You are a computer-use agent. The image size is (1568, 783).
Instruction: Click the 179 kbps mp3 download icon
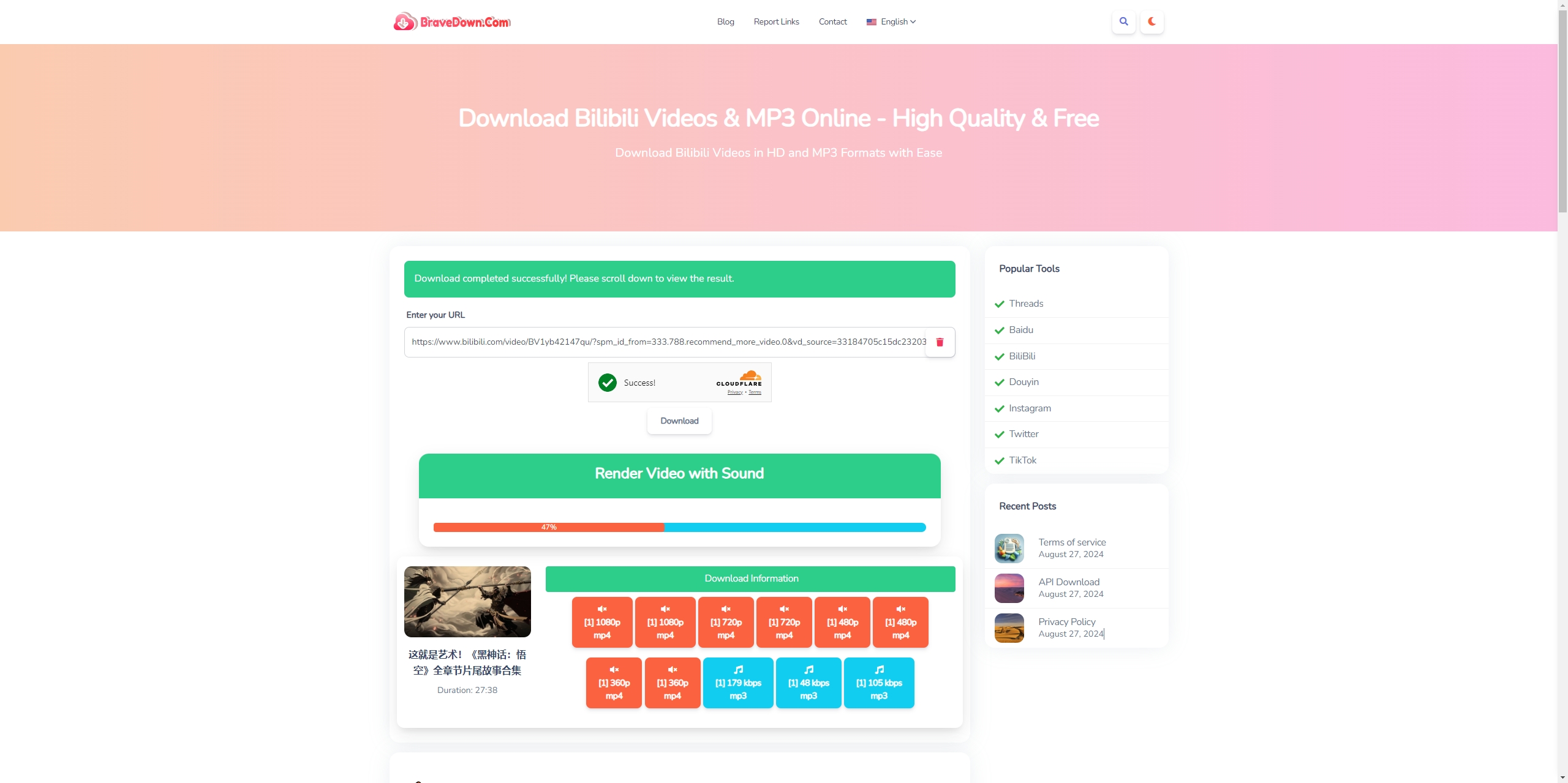pos(738,683)
